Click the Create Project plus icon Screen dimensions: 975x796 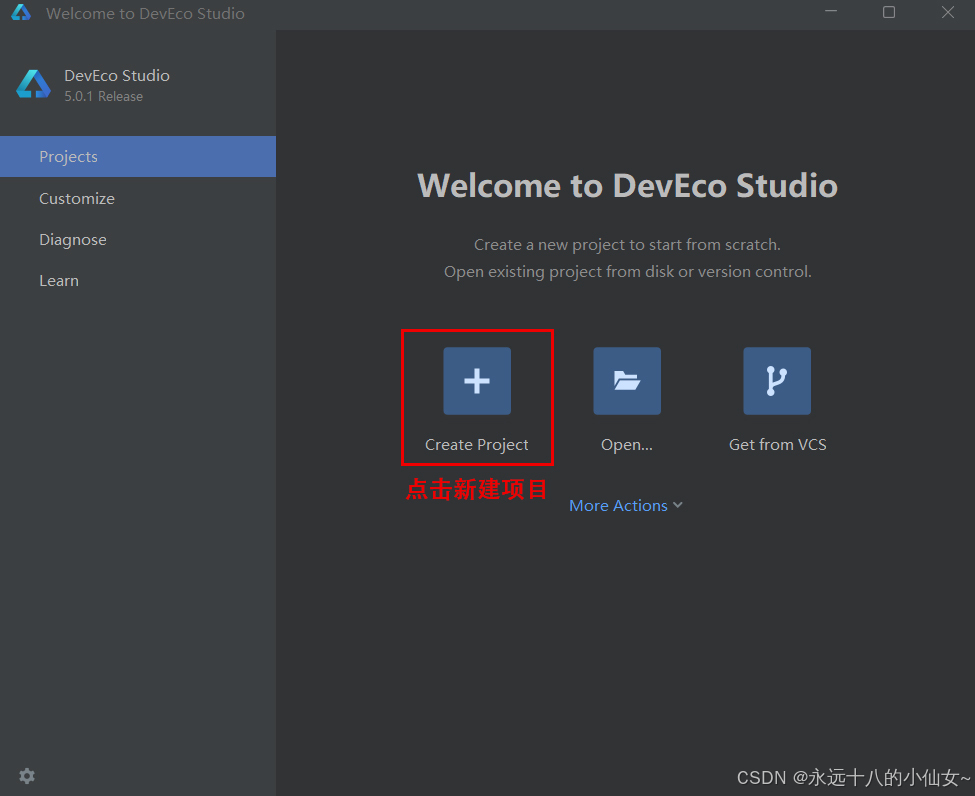(x=477, y=381)
